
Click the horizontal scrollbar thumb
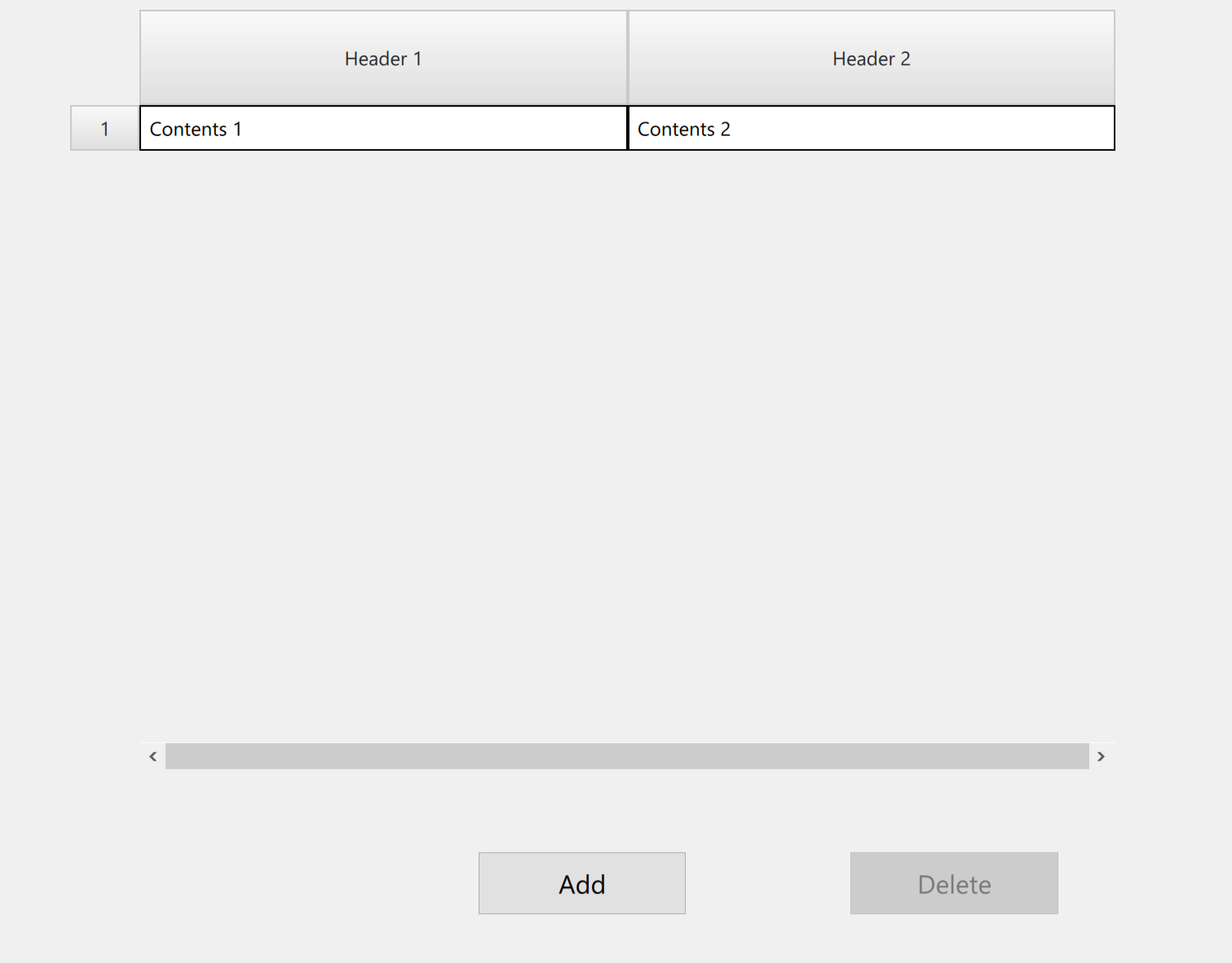(626, 757)
